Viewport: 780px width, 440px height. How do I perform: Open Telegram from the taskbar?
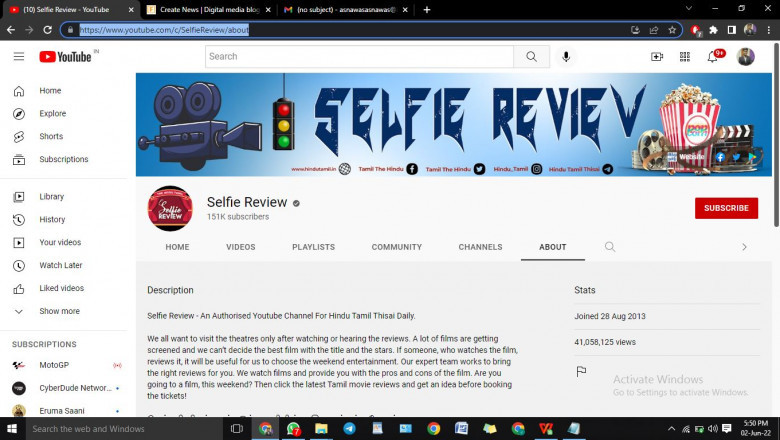tap(349, 429)
